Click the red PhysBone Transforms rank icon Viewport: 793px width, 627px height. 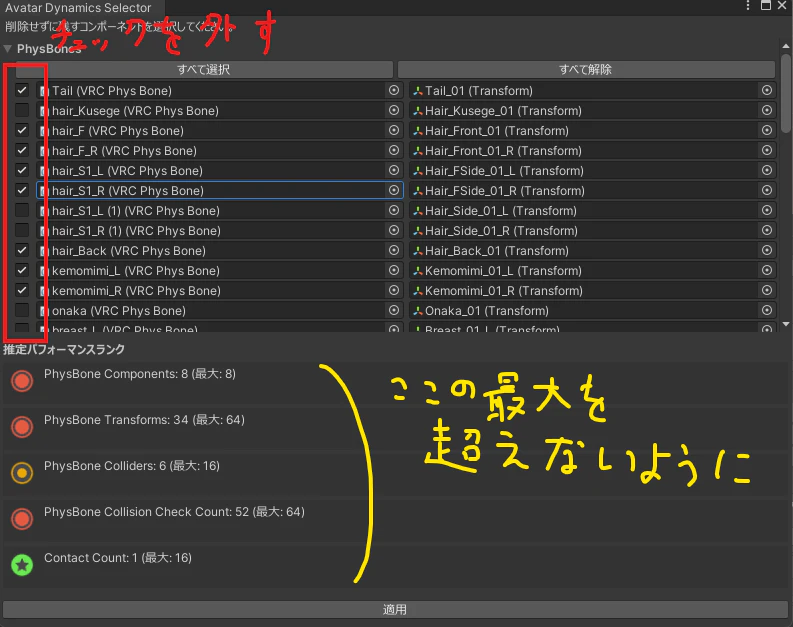22,427
